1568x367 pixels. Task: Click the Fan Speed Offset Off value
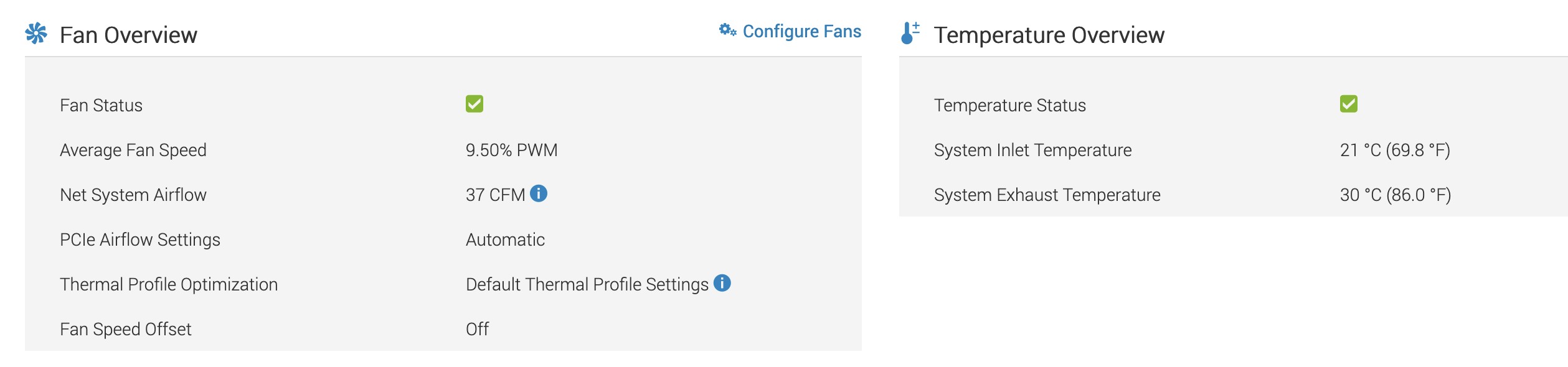coord(478,329)
